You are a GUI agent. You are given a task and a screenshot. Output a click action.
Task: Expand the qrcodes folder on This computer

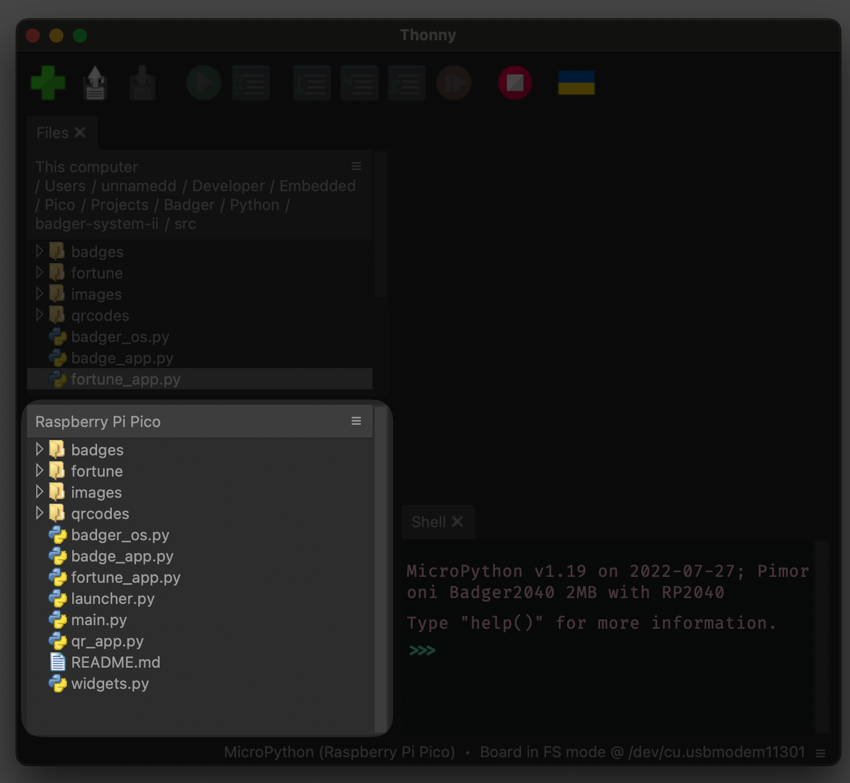pyautogui.click(x=39, y=315)
